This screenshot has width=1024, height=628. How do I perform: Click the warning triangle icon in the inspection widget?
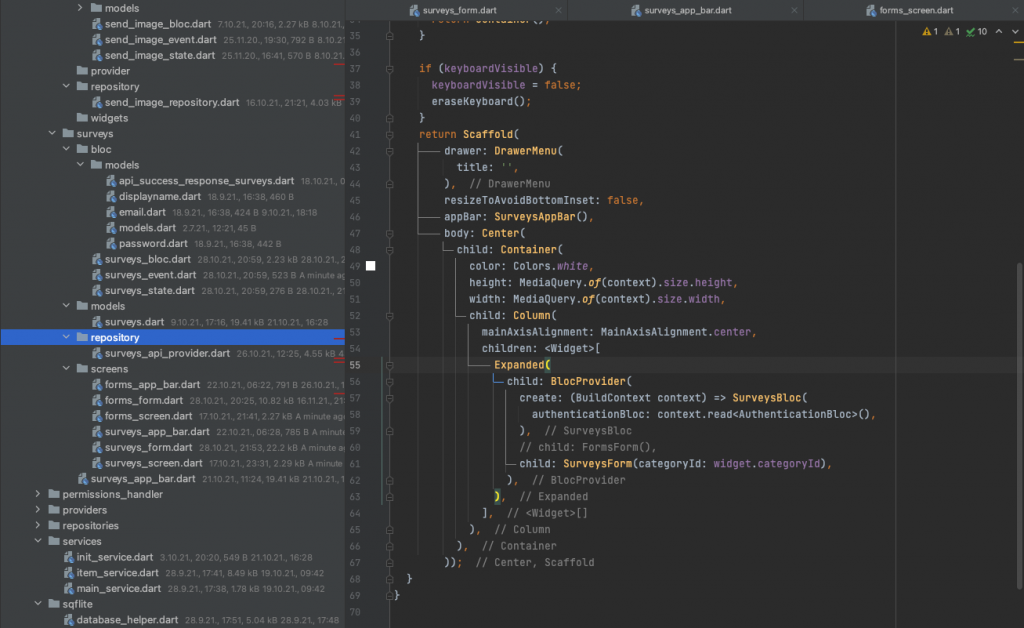[926, 31]
